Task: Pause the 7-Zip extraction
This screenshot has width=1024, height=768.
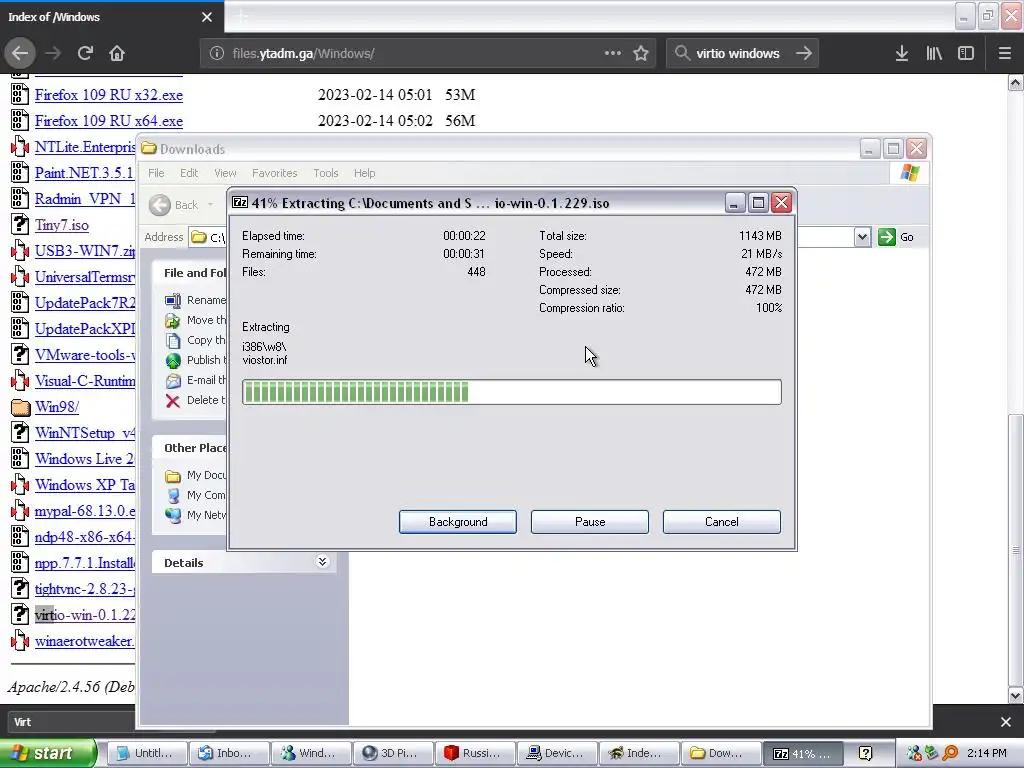Action: coord(590,522)
